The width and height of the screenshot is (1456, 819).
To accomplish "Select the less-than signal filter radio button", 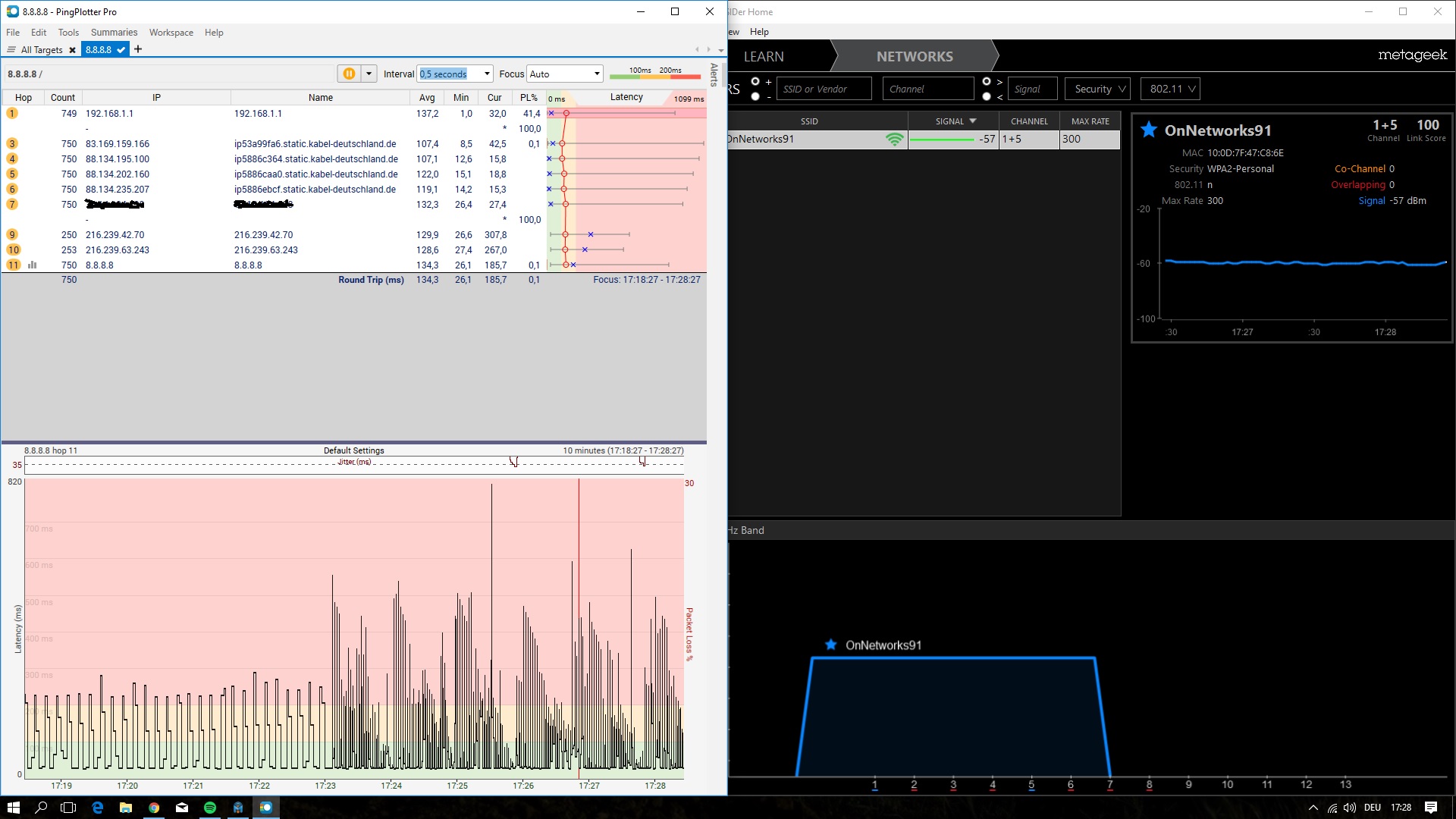I will point(987,96).
